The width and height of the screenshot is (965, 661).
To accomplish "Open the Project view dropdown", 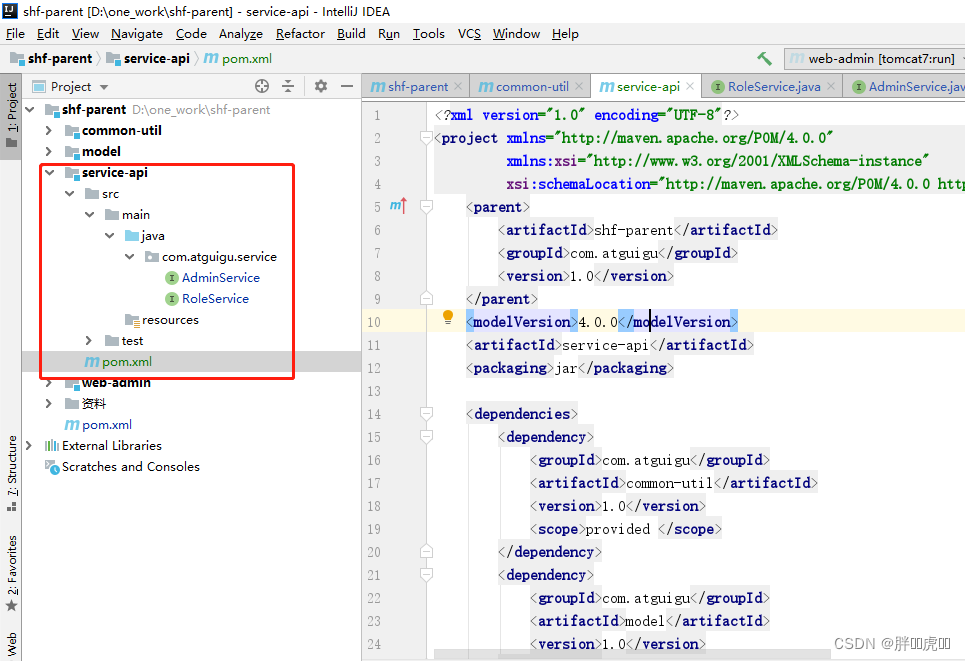I will pos(104,87).
